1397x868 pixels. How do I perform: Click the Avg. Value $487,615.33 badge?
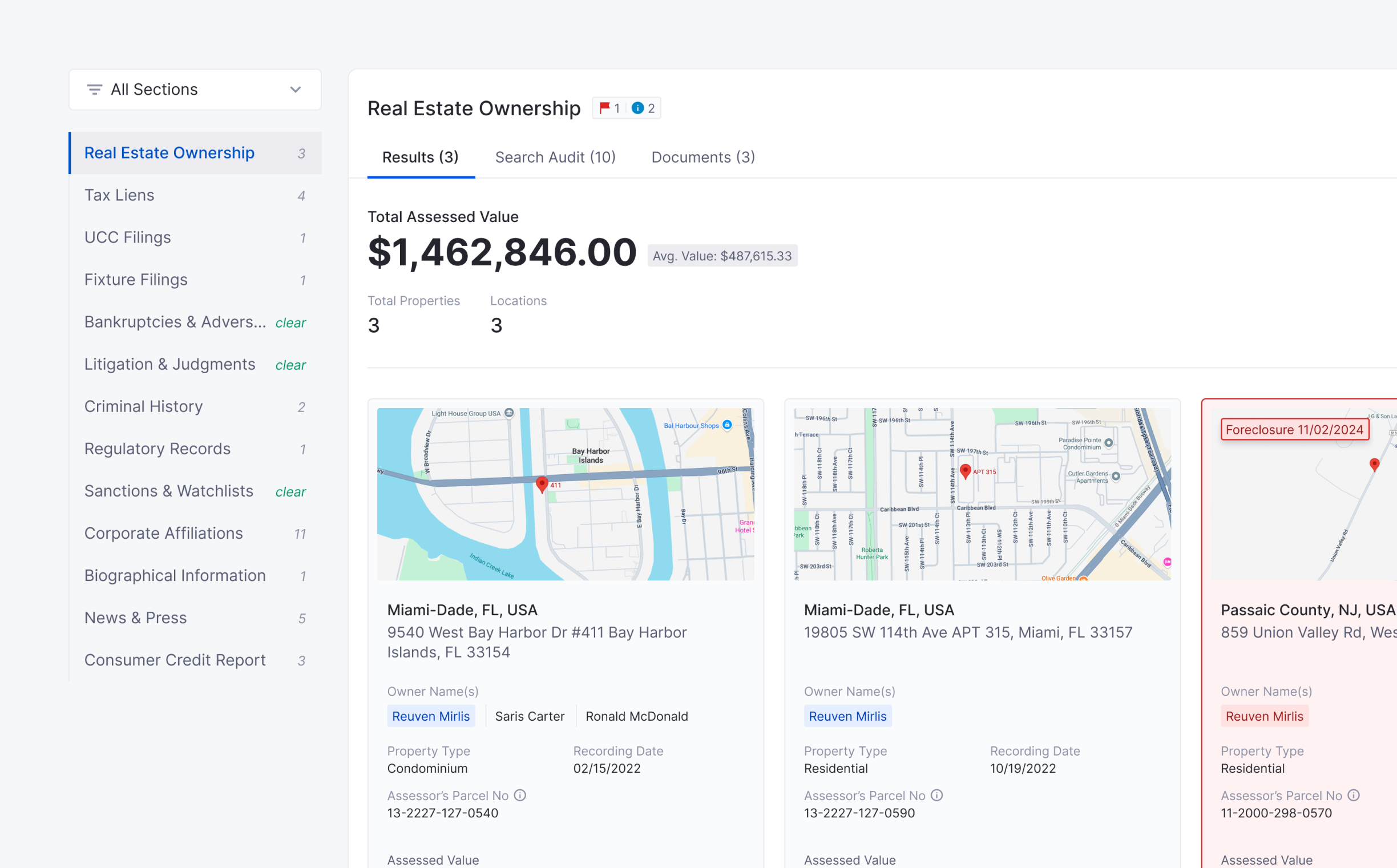point(722,256)
